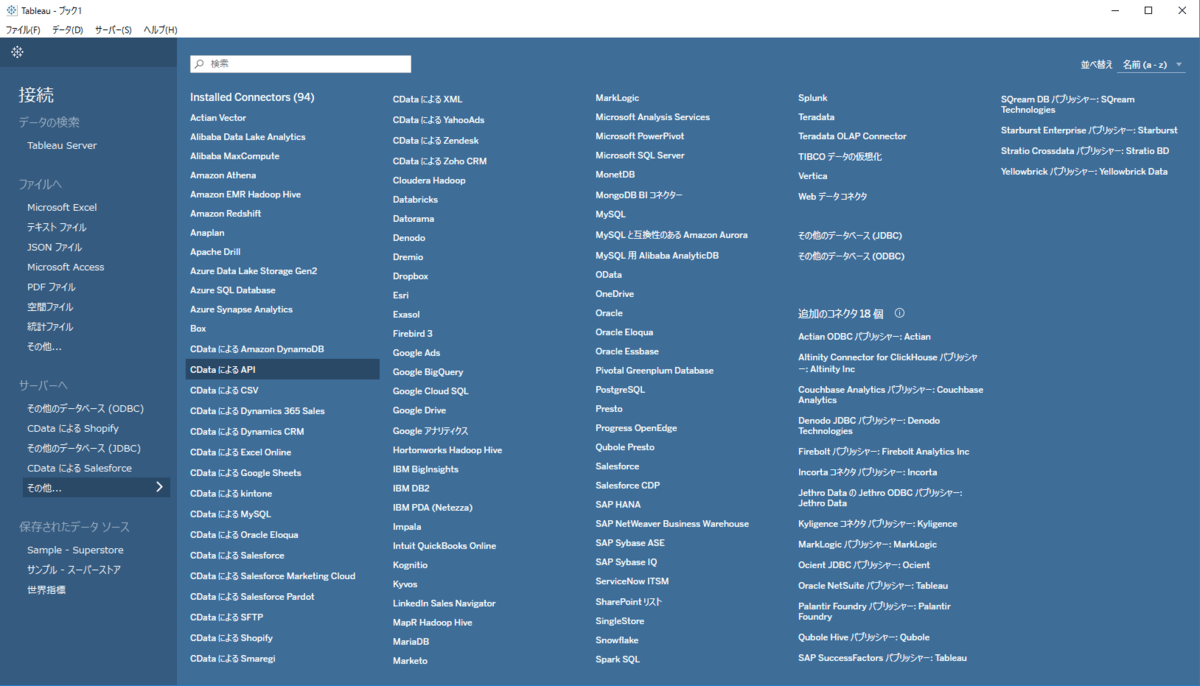The height and width of the screenshot is (686, 1200).
Task: Select その他のデータベース (JDBC) in connector list
Action: (851, 236)
